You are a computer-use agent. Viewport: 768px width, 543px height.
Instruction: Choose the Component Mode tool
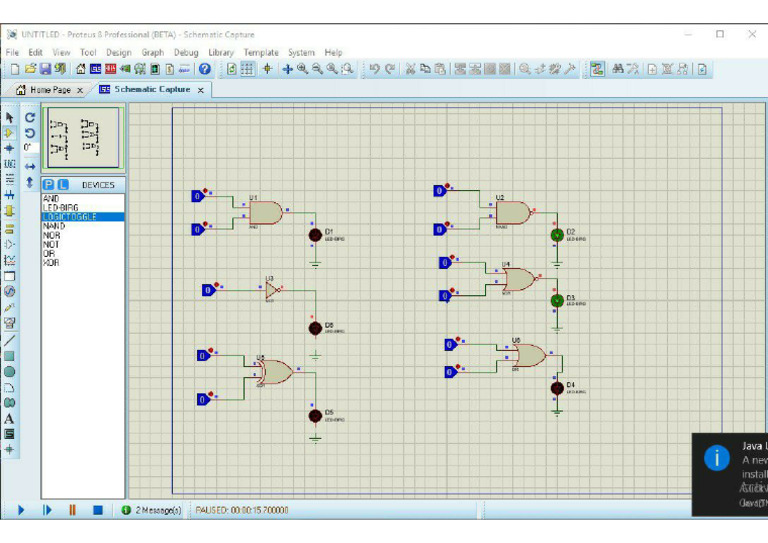pos(10,132)
